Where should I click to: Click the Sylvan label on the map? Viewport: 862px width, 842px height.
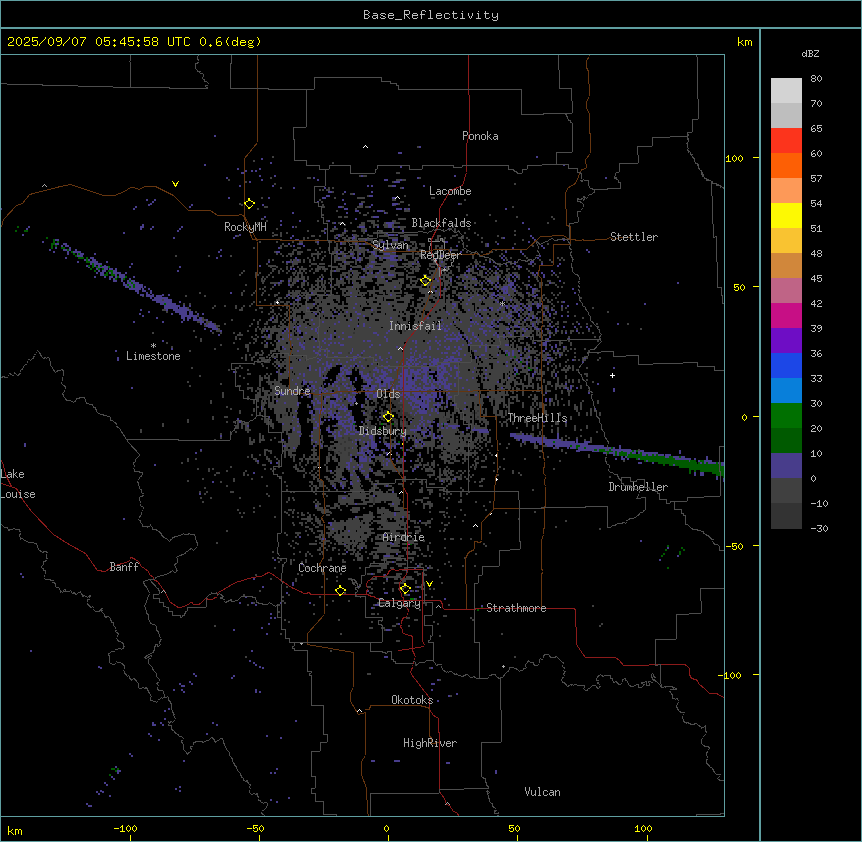[390, 245]
